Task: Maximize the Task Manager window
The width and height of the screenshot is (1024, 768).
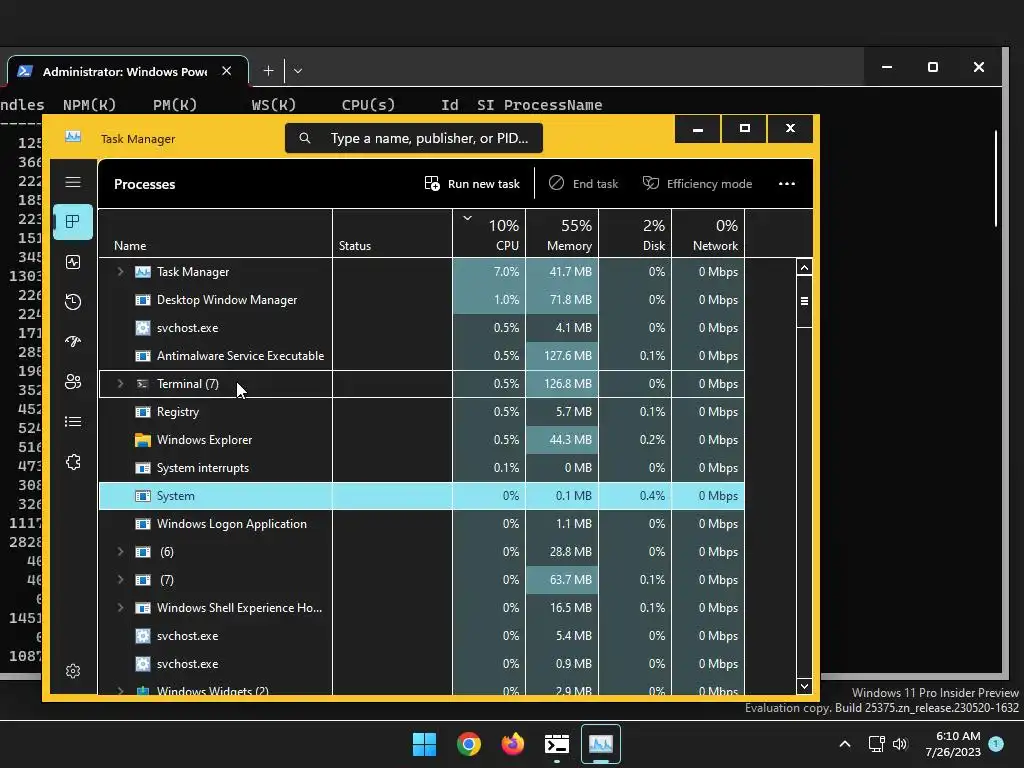Action: click(x=744, y=129)
